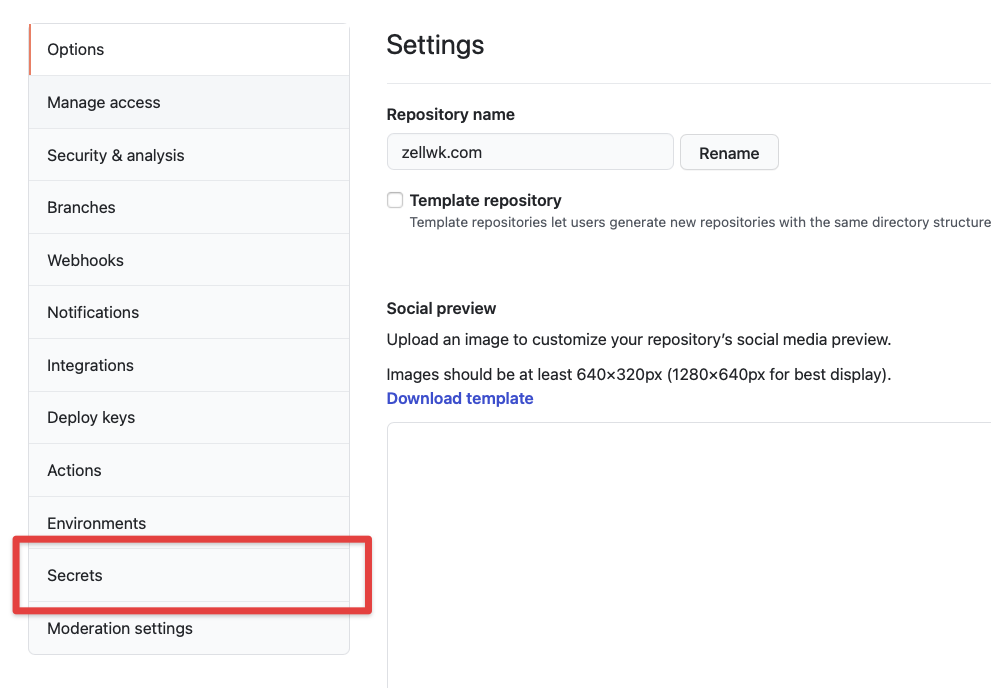This screenshot has width=991, height=688.
Task: View Deploy keys settings
Action: [x=90, y=417]
